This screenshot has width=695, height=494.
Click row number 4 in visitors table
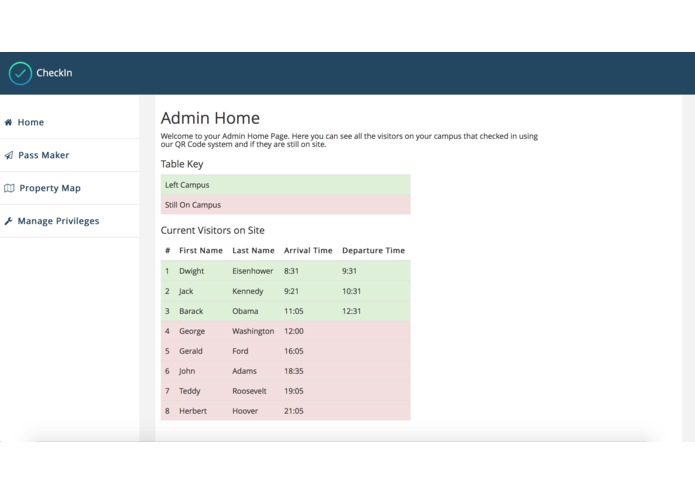(167, 331)
